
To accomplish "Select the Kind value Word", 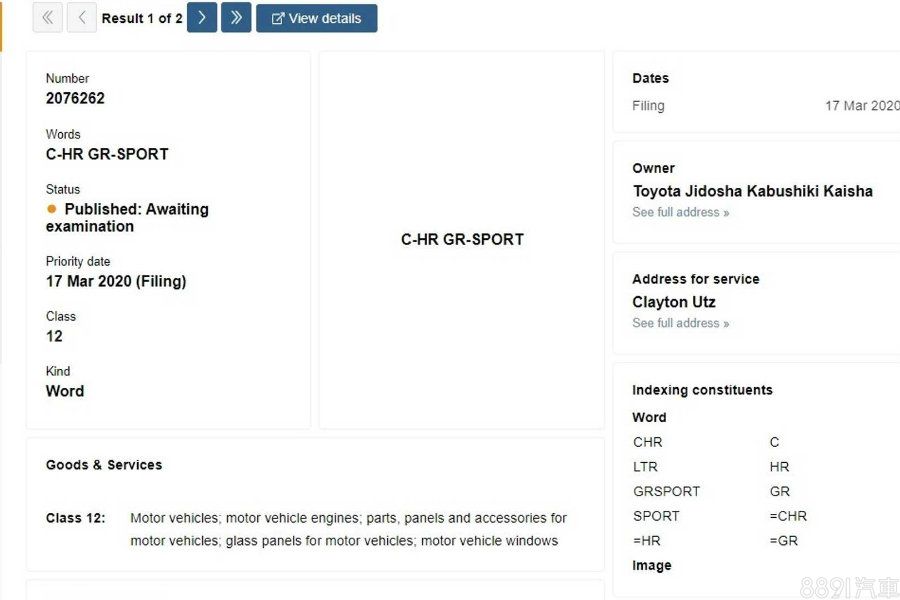I will (65, 391).
